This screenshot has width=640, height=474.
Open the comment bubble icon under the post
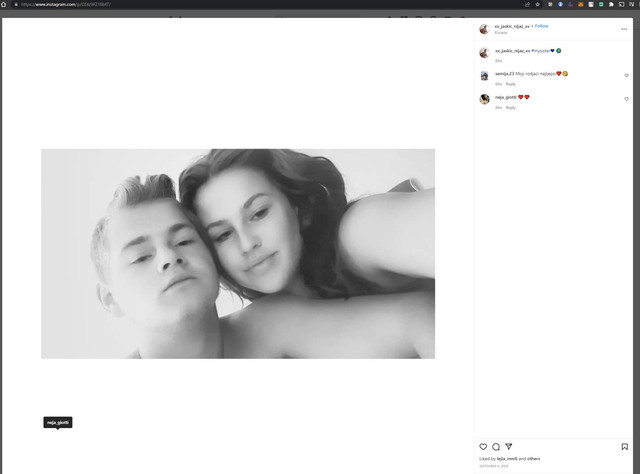point(496,447)
